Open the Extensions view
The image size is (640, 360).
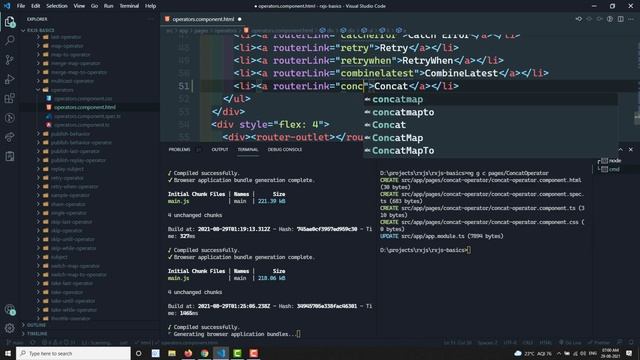tap(10, 98)
